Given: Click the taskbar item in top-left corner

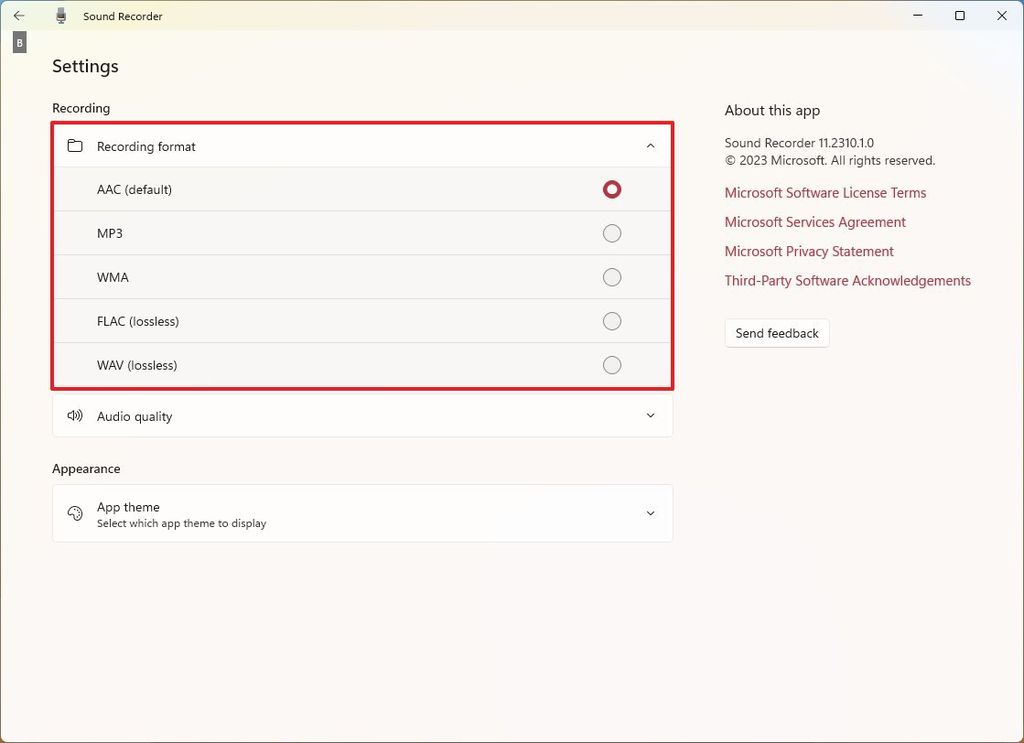Looking at the screenshot, I should [x=19, y=42].
